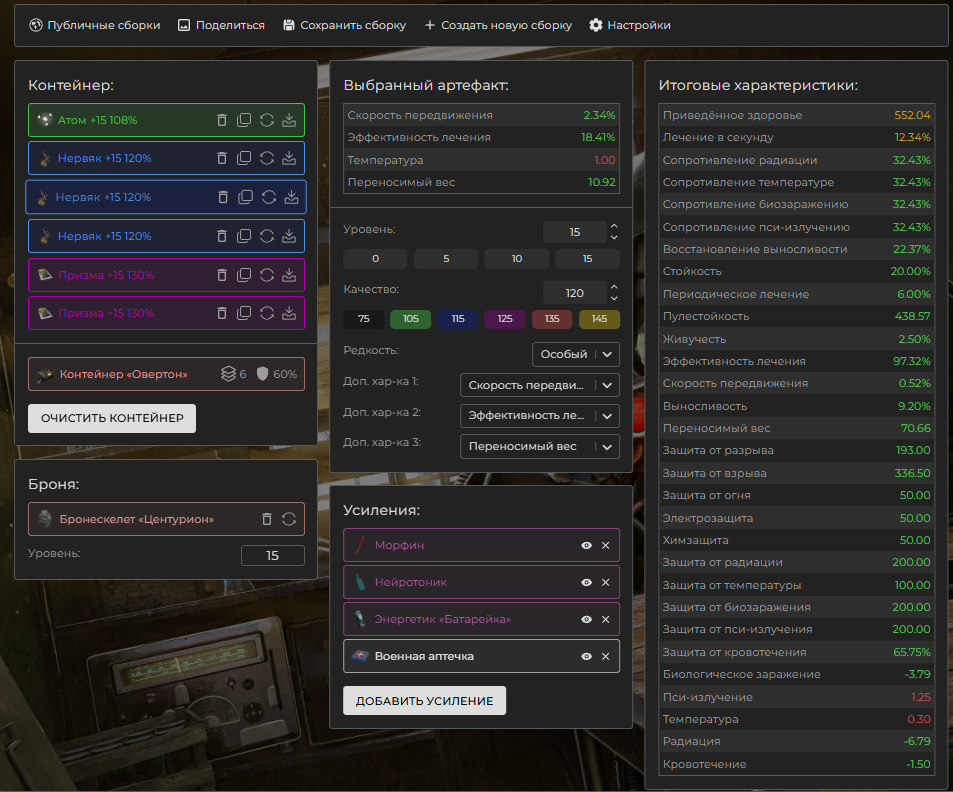The image size is (953, 792).
Task: Decrease Качество with the down arrow
Action: click(614, 298)
